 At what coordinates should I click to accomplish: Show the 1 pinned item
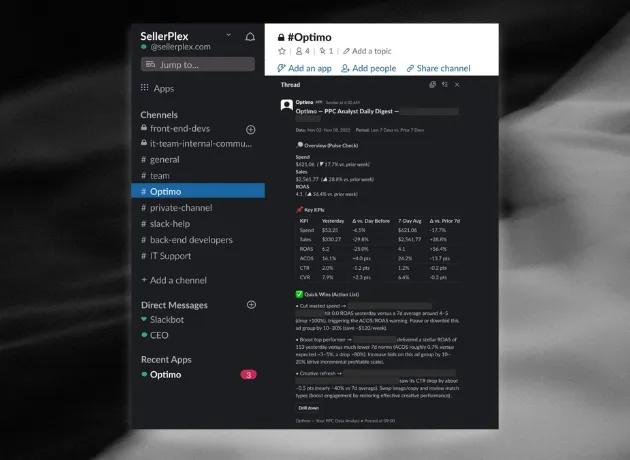326,51
